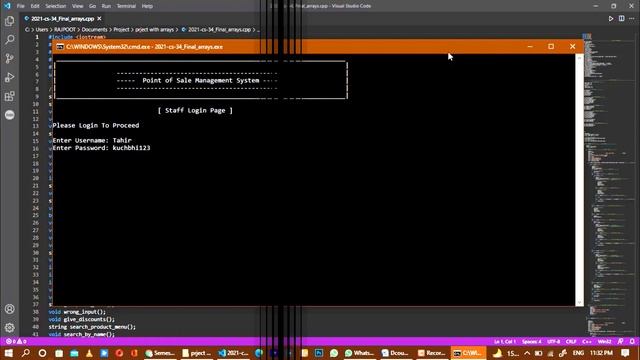Viewport: 640px width, 360px height.
Task: Open the Search view in the activity bar
Action: pyautogui.click(x=9, y=40)
